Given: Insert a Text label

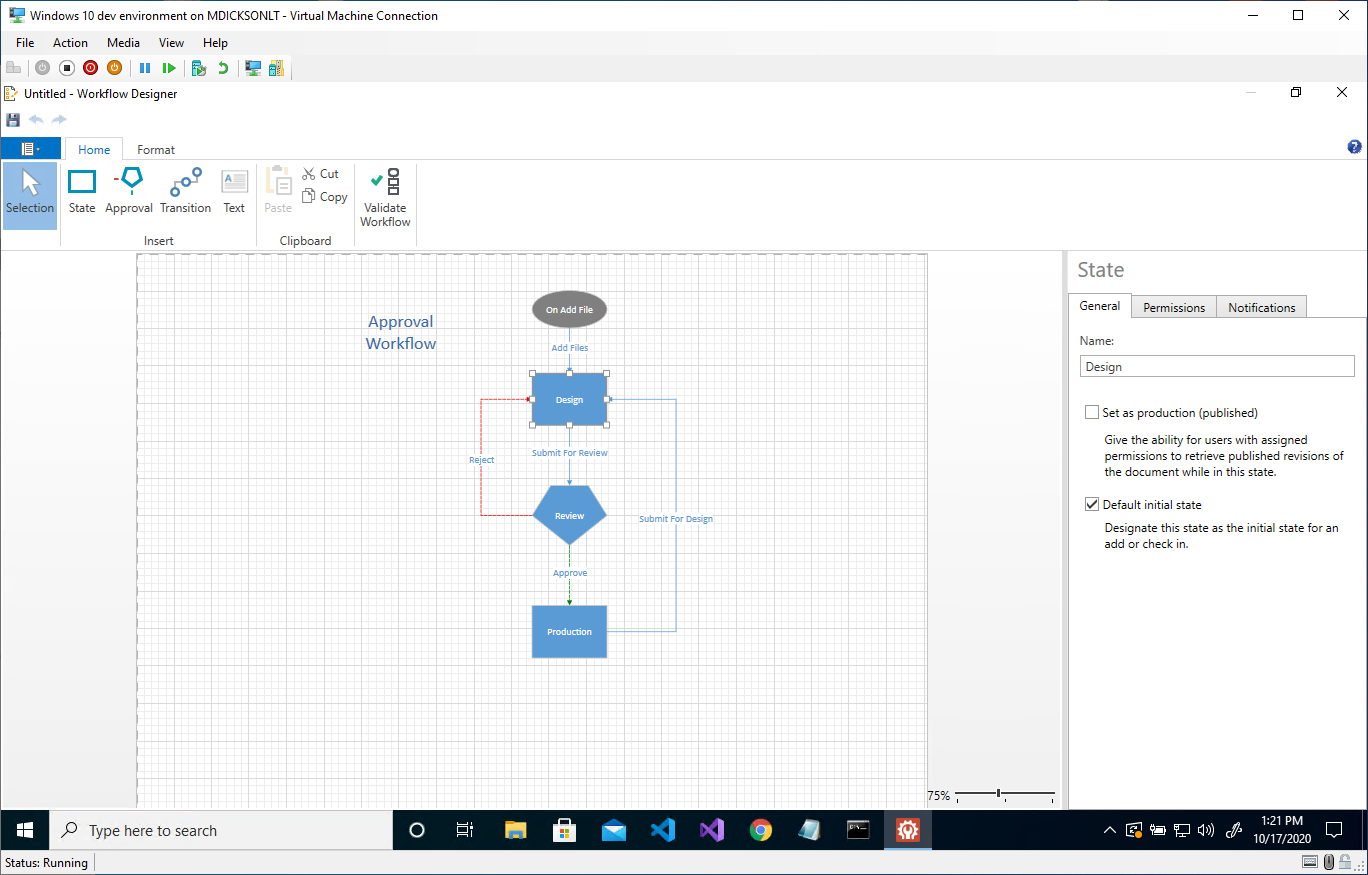Looking at the screenshot, I should point(234,191).
